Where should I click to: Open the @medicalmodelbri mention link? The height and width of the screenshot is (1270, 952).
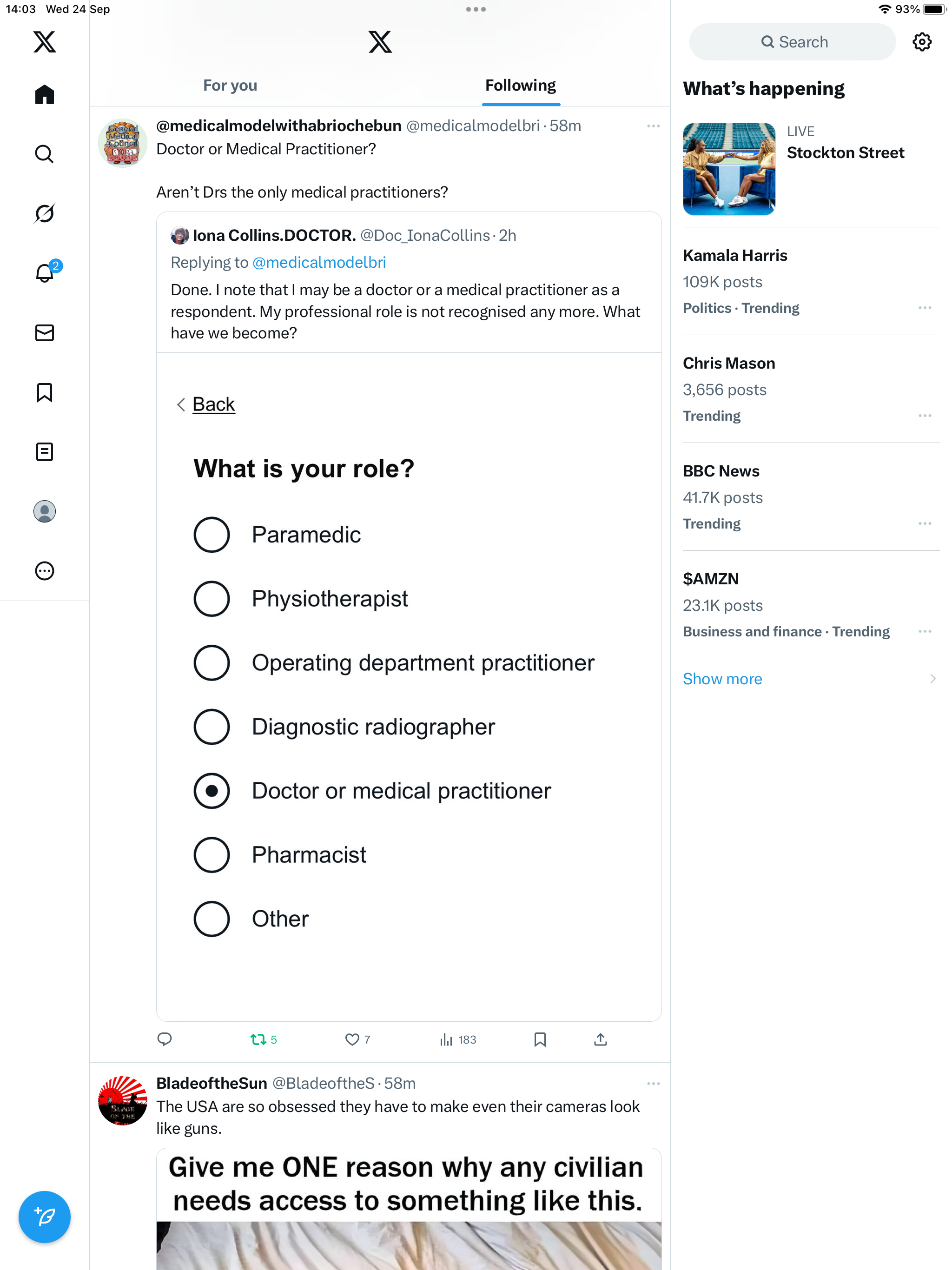coord(319,262)
